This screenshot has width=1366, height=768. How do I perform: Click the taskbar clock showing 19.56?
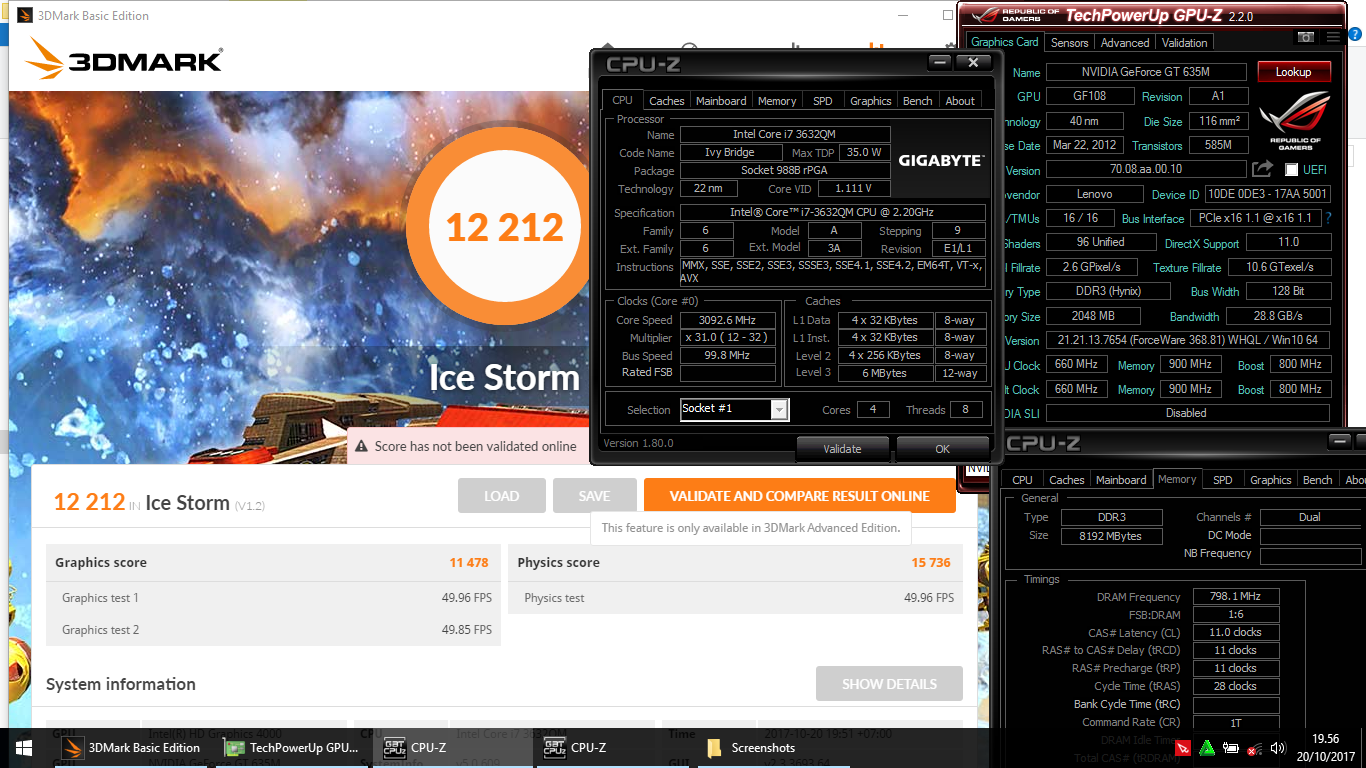(1325, 740)
